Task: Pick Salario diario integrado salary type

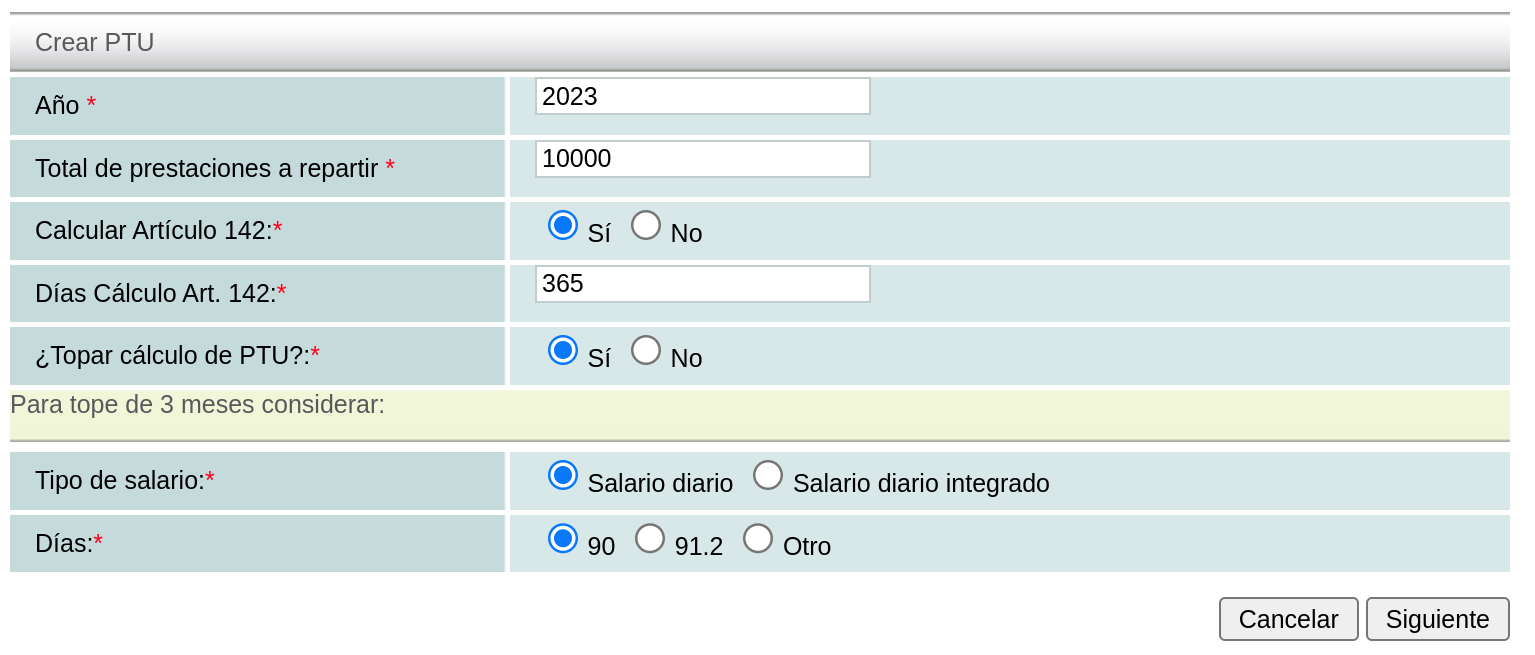Action: tap(768, 475)
